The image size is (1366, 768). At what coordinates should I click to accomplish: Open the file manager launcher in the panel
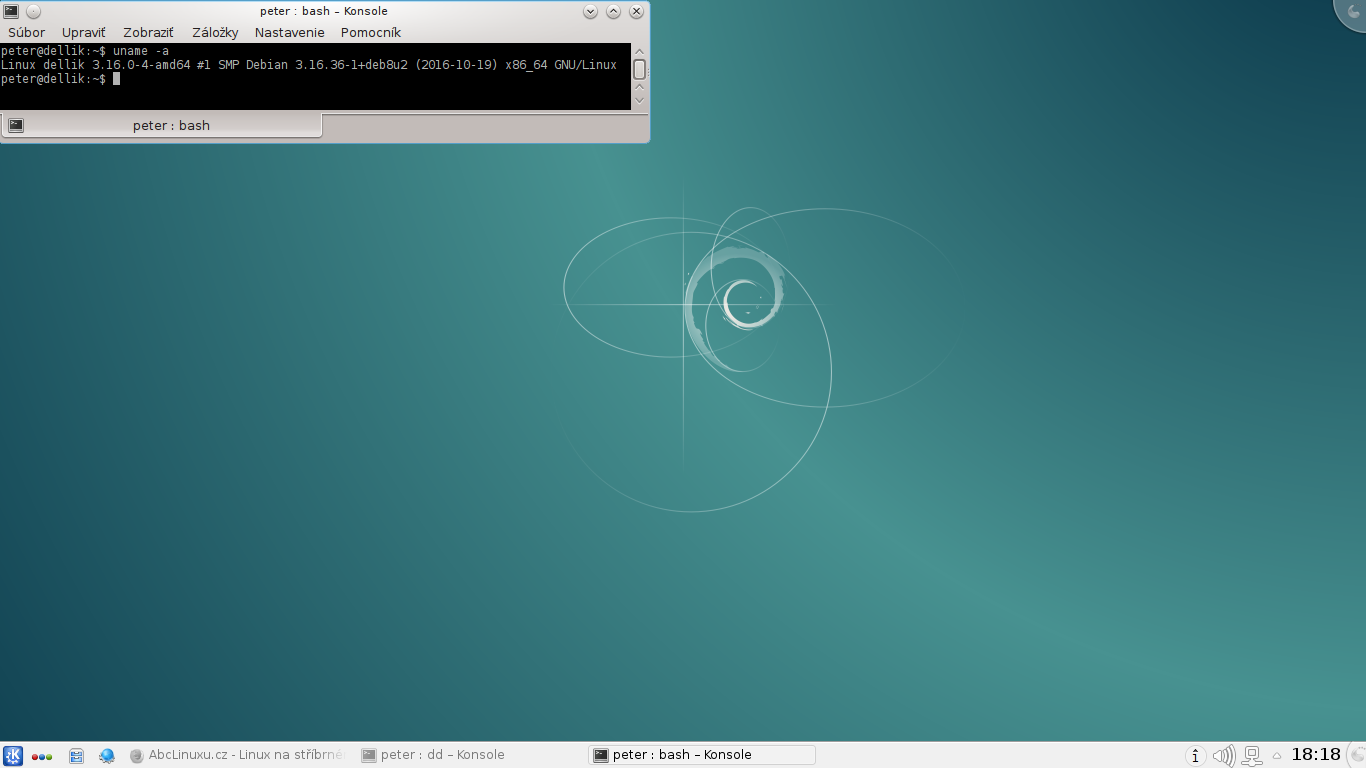pyautogui.click(x=77, y=756)
